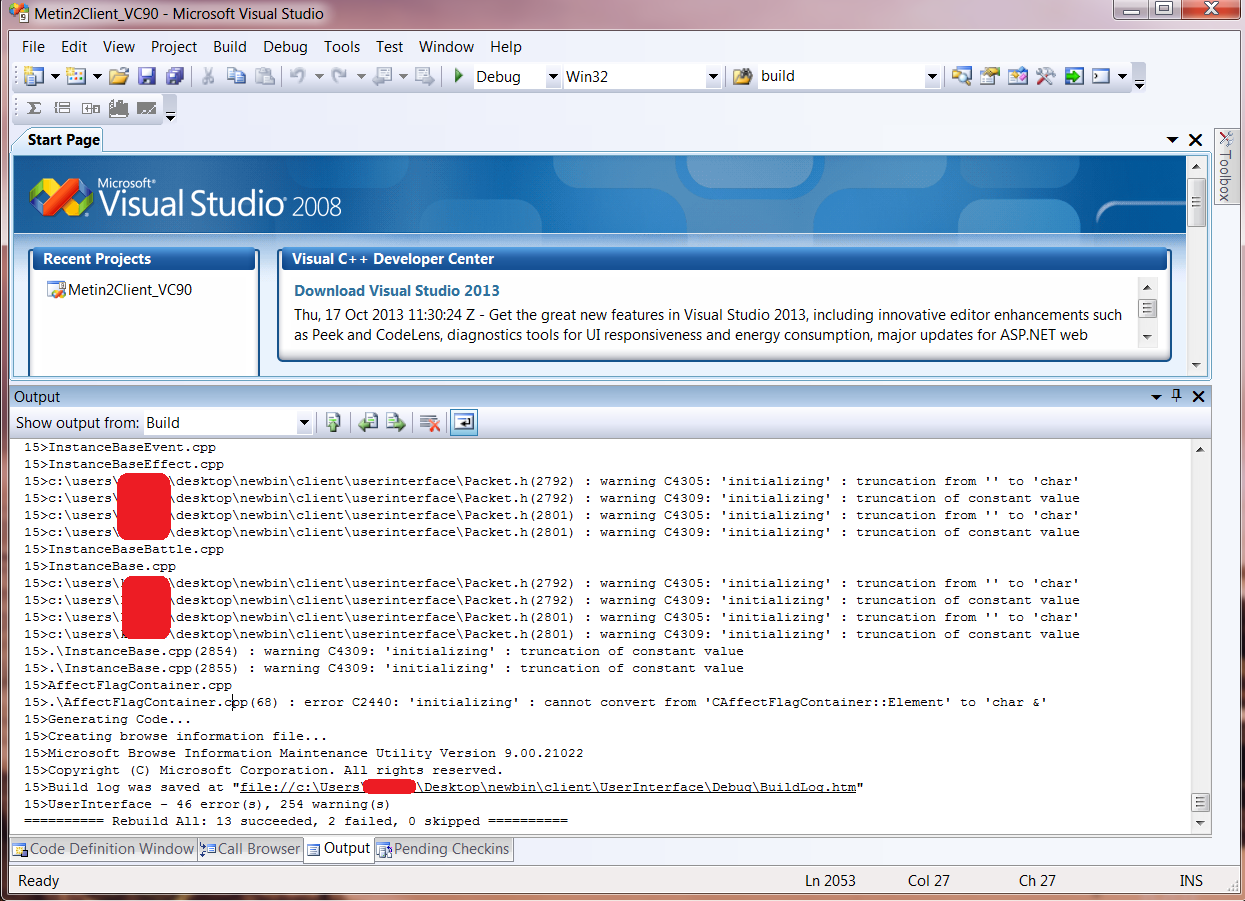The width and height of the screenshot is (1245, 901).
Task: Toggle word wrap in the Output window
Action: tap(463, 422)
